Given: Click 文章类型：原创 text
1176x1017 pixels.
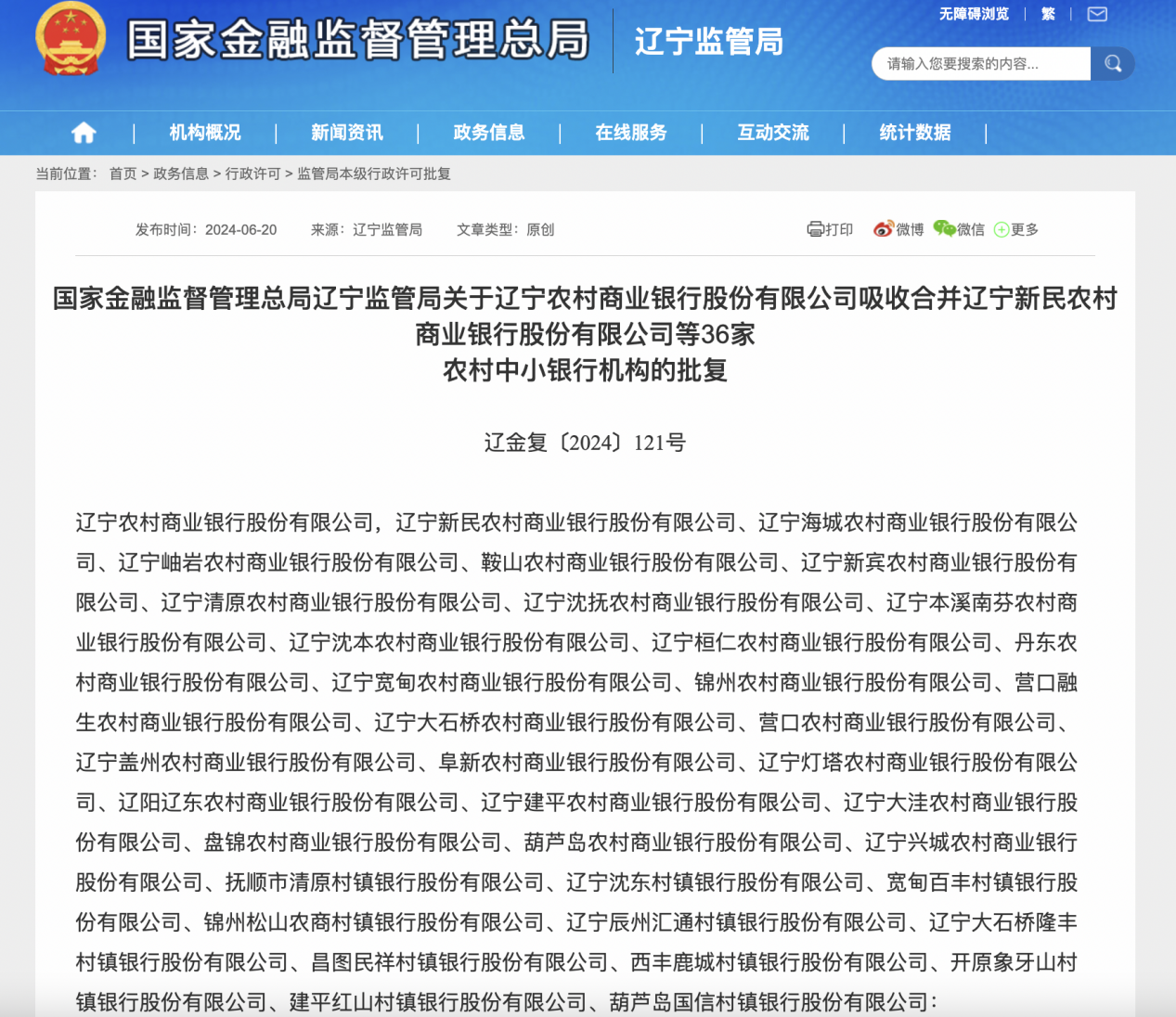Looking at the screenshot, I should (x=505, y=229).
